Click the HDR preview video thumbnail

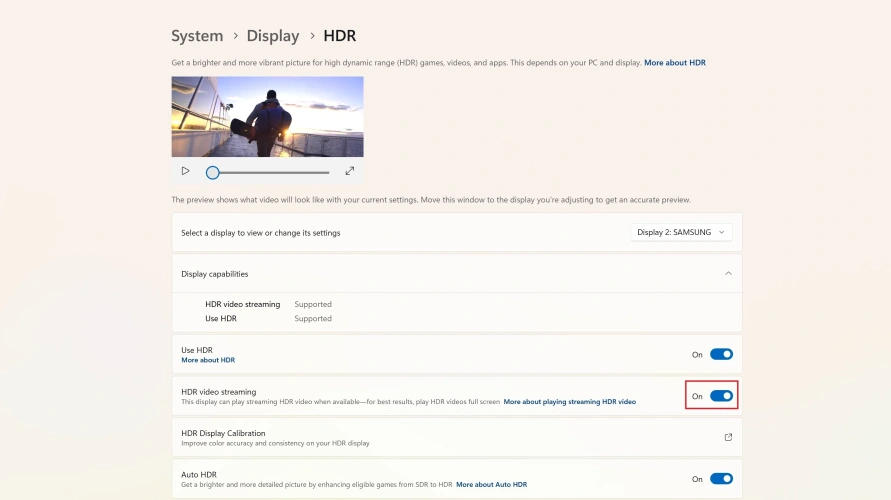(x=267, y=116)
